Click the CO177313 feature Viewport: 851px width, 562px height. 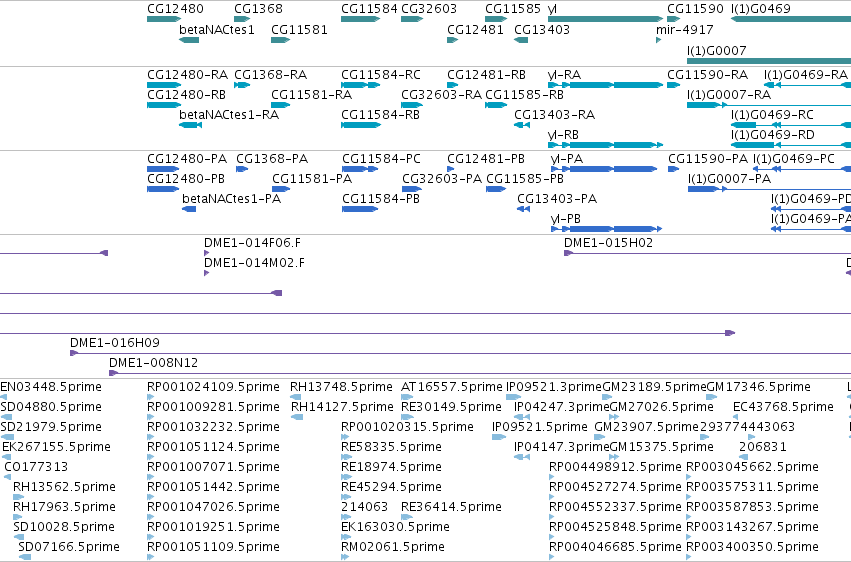click(8, 477)
